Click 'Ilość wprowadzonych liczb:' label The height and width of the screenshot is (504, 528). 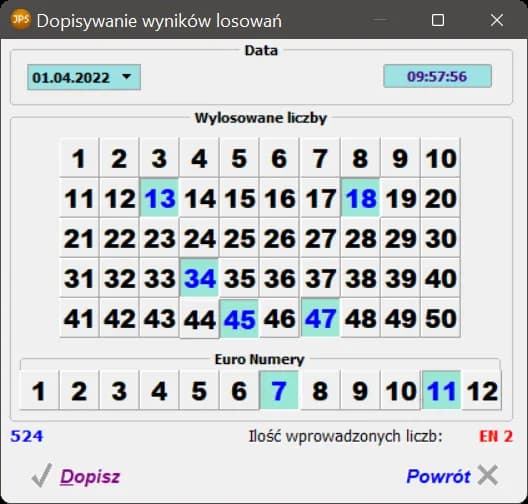(x=345, y=436)
